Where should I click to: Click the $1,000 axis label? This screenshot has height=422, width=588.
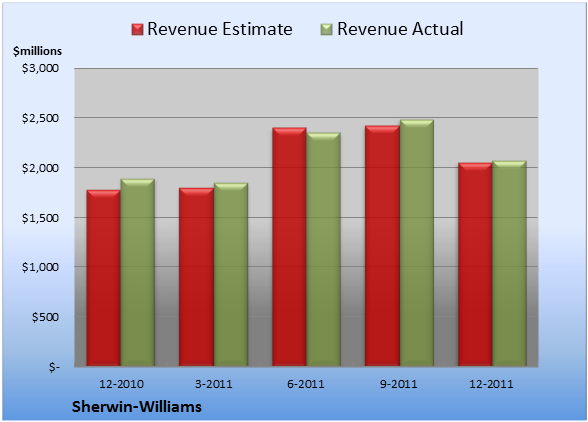(x=40, y=267)
